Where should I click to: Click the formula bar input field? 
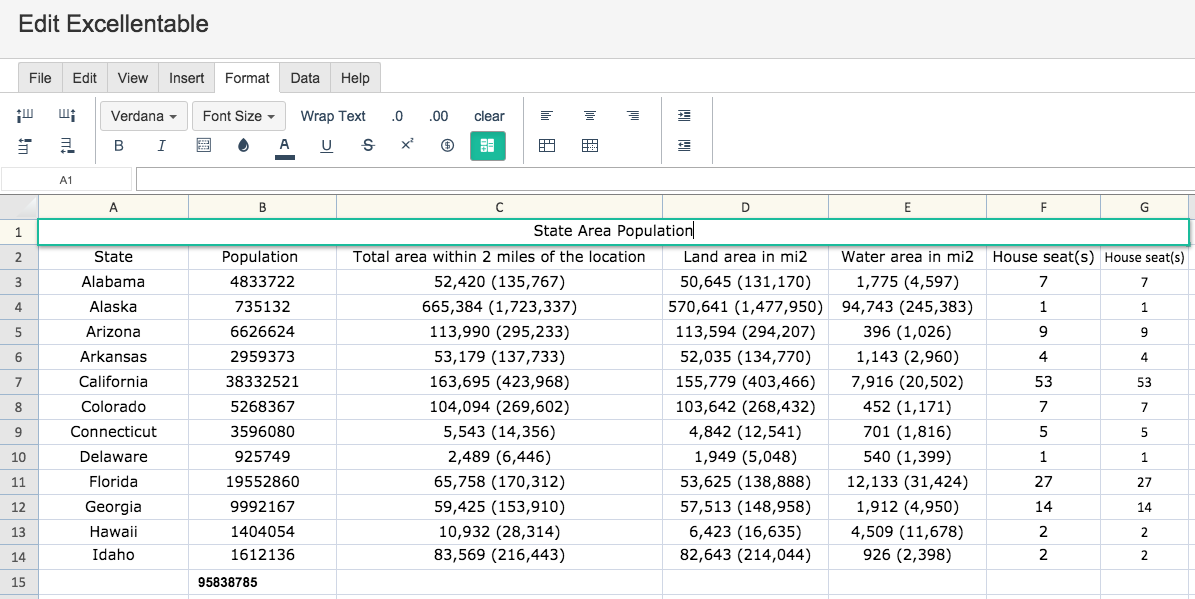(665, 180)
